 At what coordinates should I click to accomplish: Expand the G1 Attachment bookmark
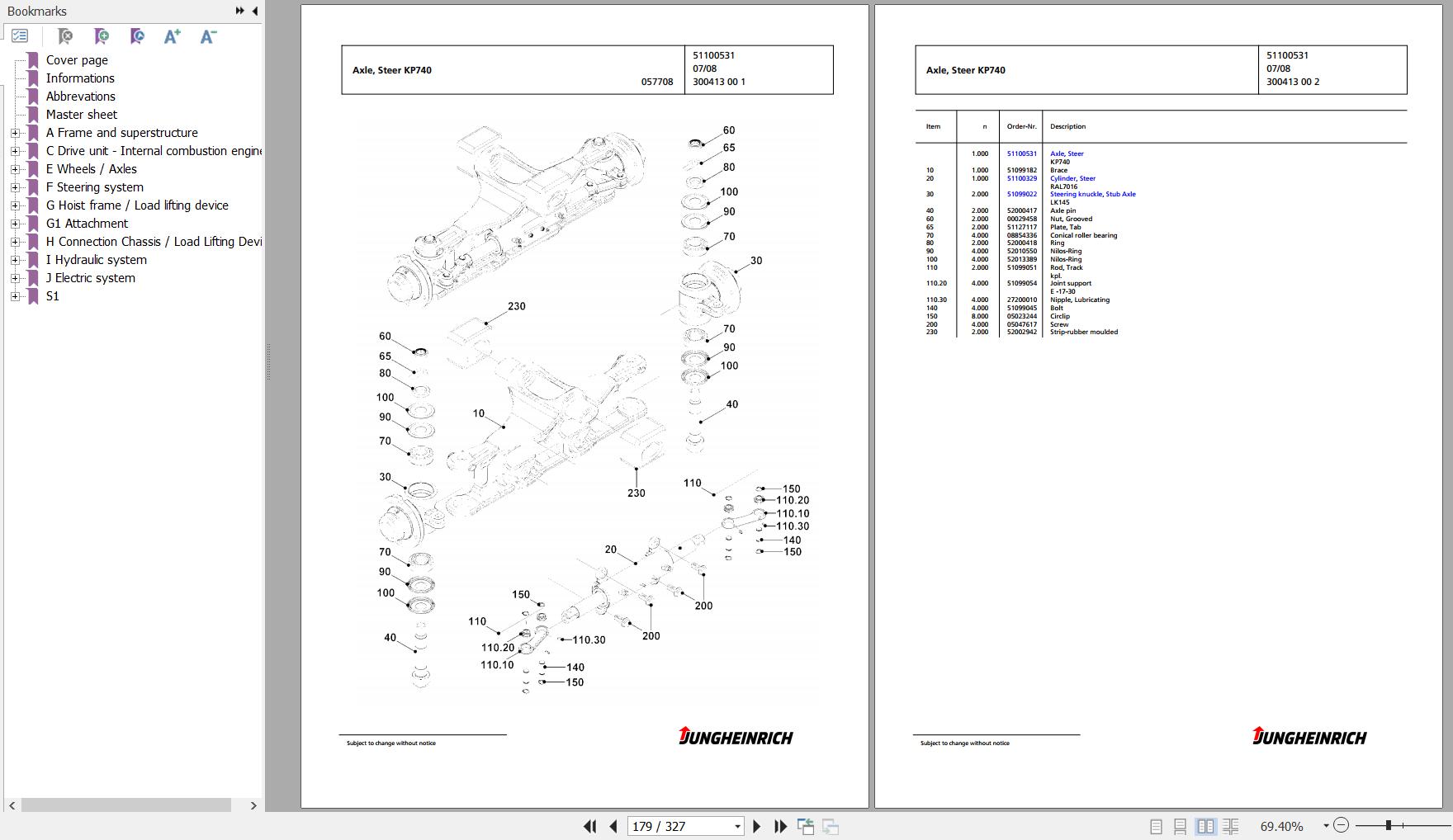15,224
